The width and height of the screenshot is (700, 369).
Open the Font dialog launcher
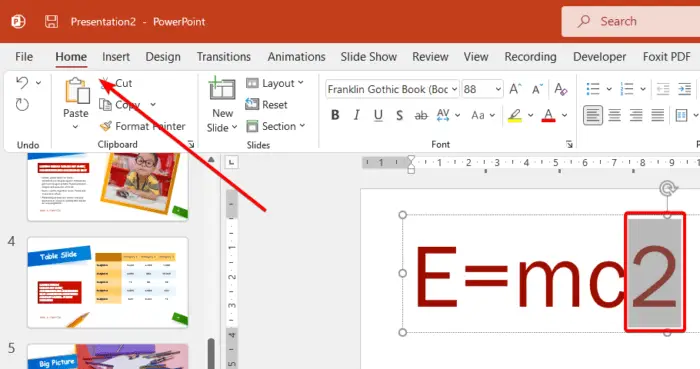click(569, 145)
